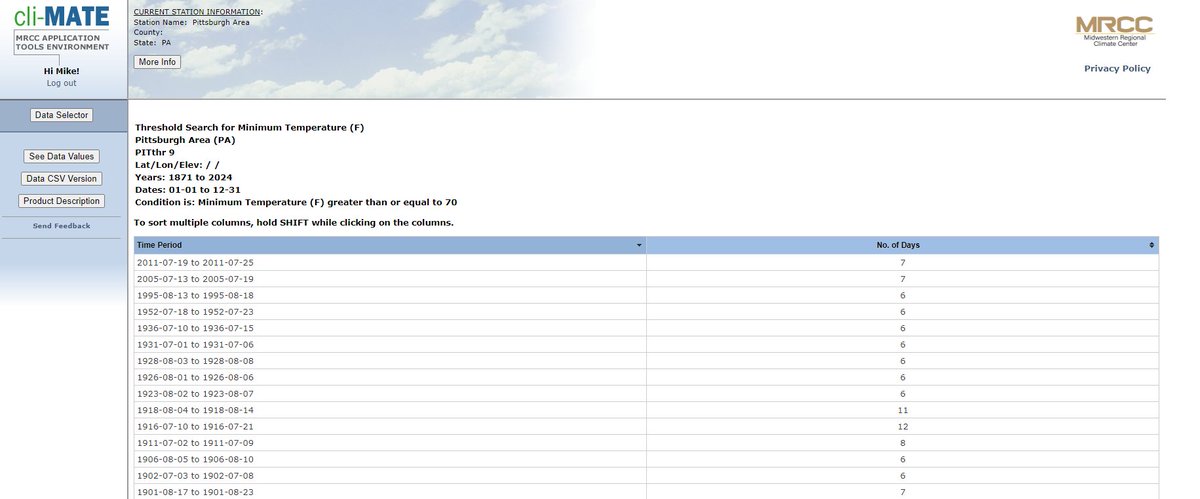Image resolution: width=1200 pixels, height=499 pixels.
Task: Click the PITthr 9 line
Action: [x=155, y=153]
